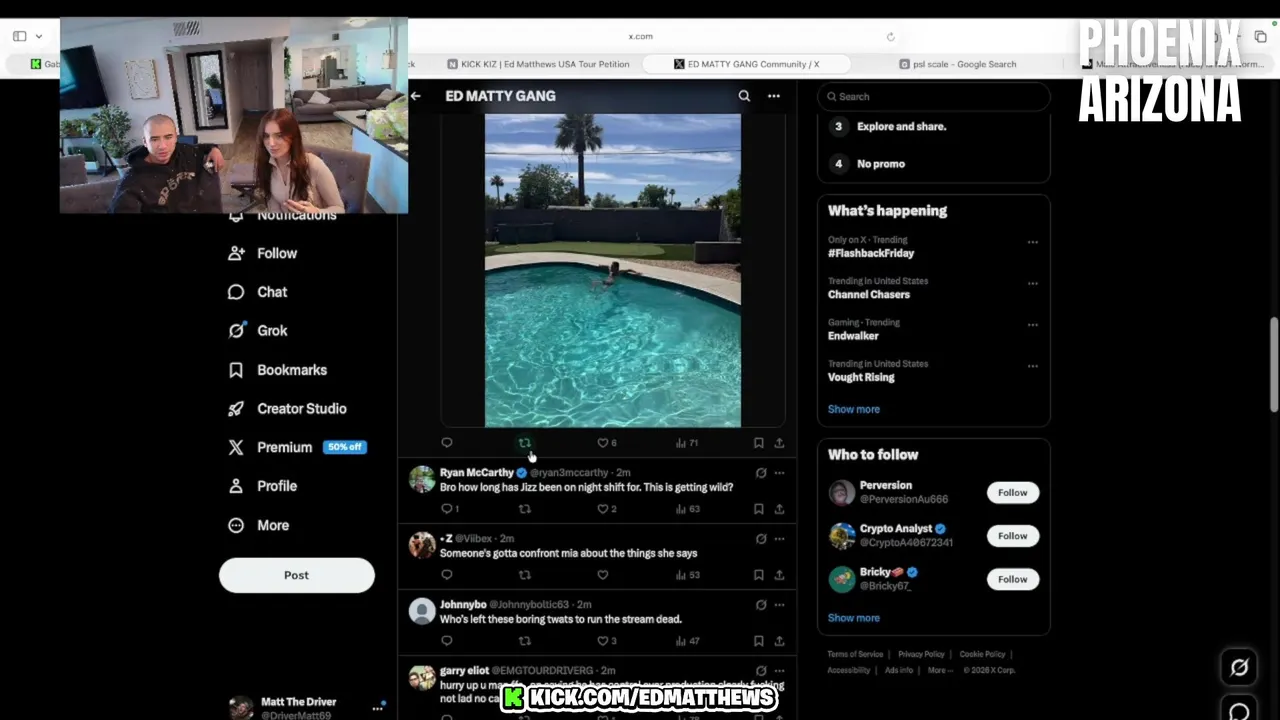Screen dimensions: 1280x720
Task: Open more options on Johnnybo's post
Action: click(x=779, y=605)
